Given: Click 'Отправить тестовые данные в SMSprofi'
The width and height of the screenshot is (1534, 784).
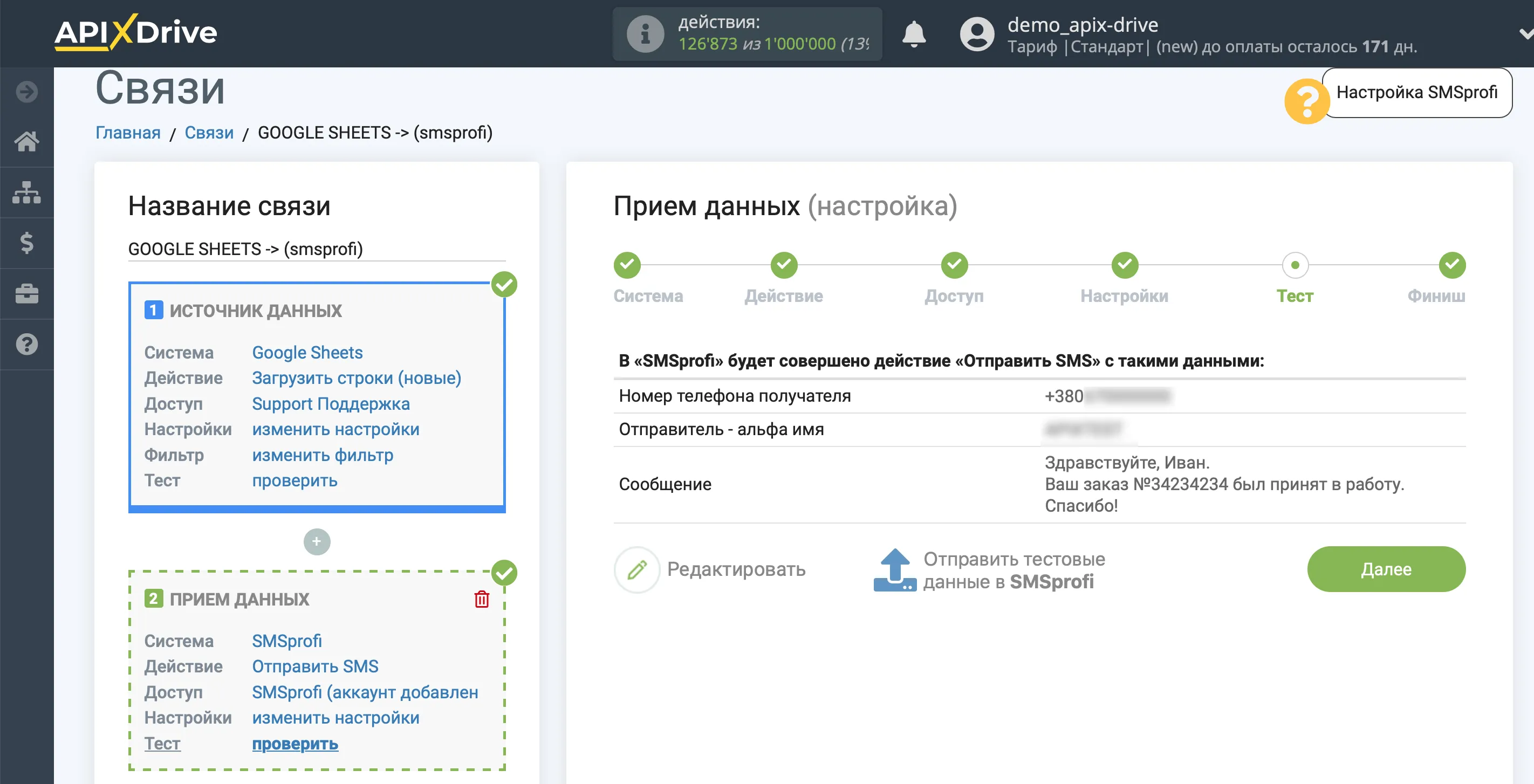Looking at the screenshot, I should [1013, 570].
